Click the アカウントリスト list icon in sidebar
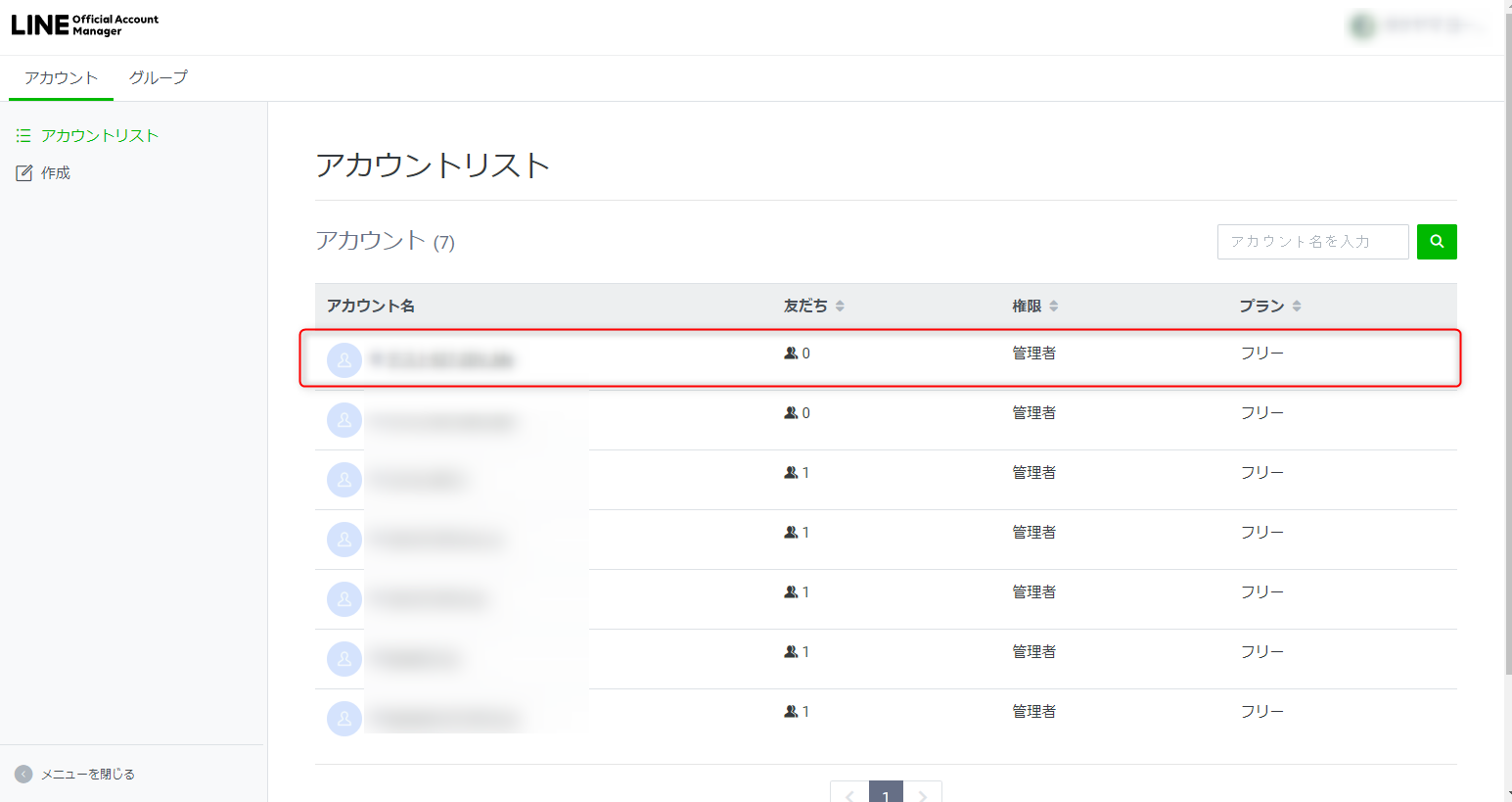The height and width of the screenshot is (802, 1512). (23, 136)
